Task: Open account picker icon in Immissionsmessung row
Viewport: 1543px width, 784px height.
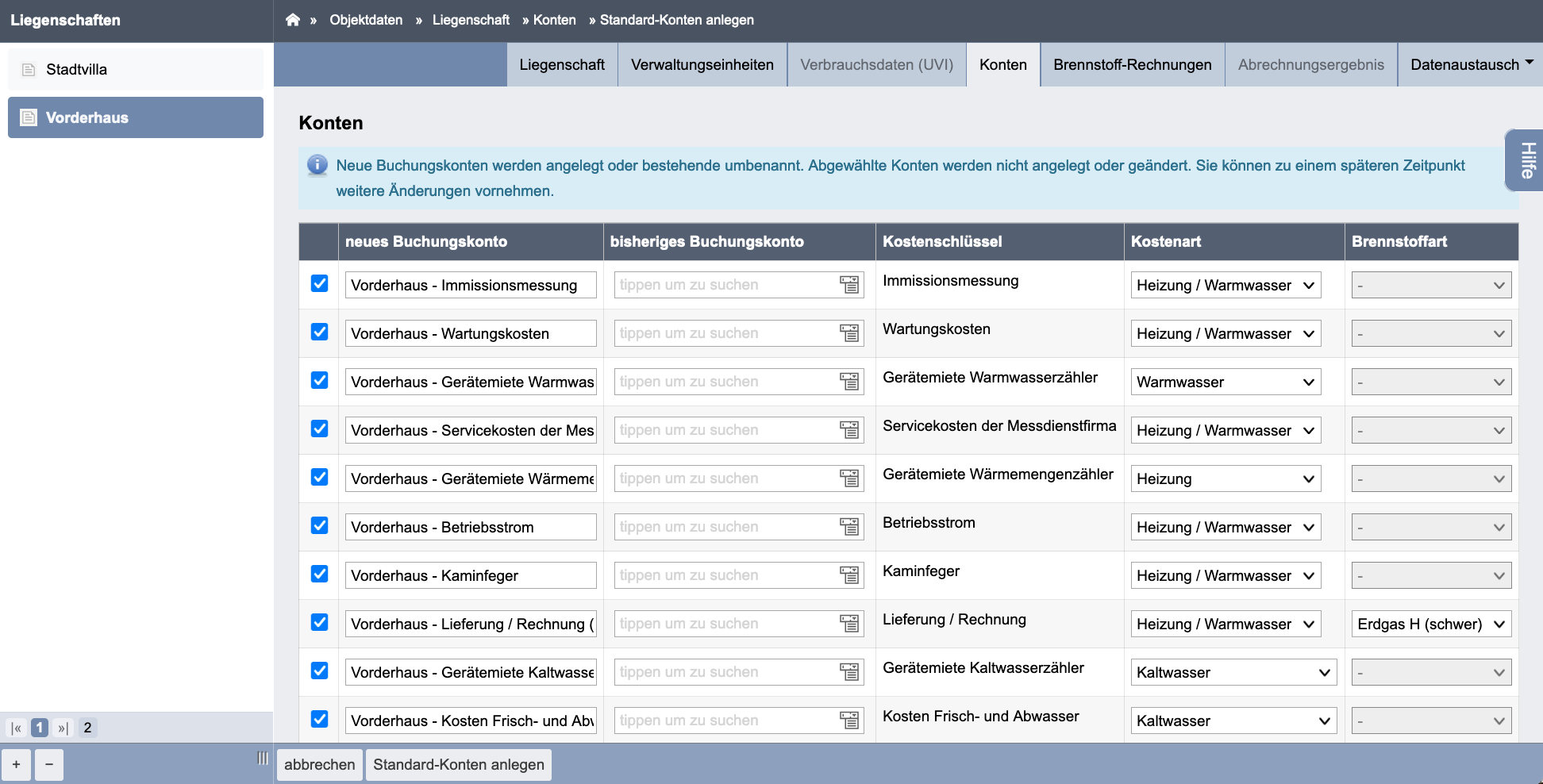Action: 849,285
